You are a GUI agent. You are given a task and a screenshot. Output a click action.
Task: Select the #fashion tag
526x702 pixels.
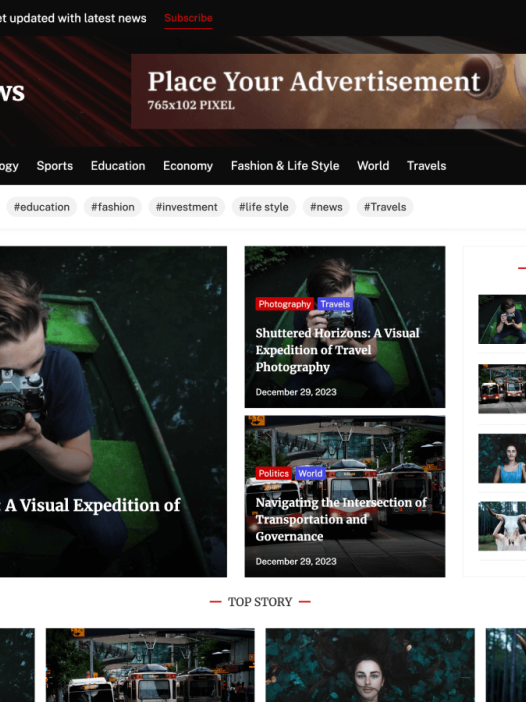point(113,207)
